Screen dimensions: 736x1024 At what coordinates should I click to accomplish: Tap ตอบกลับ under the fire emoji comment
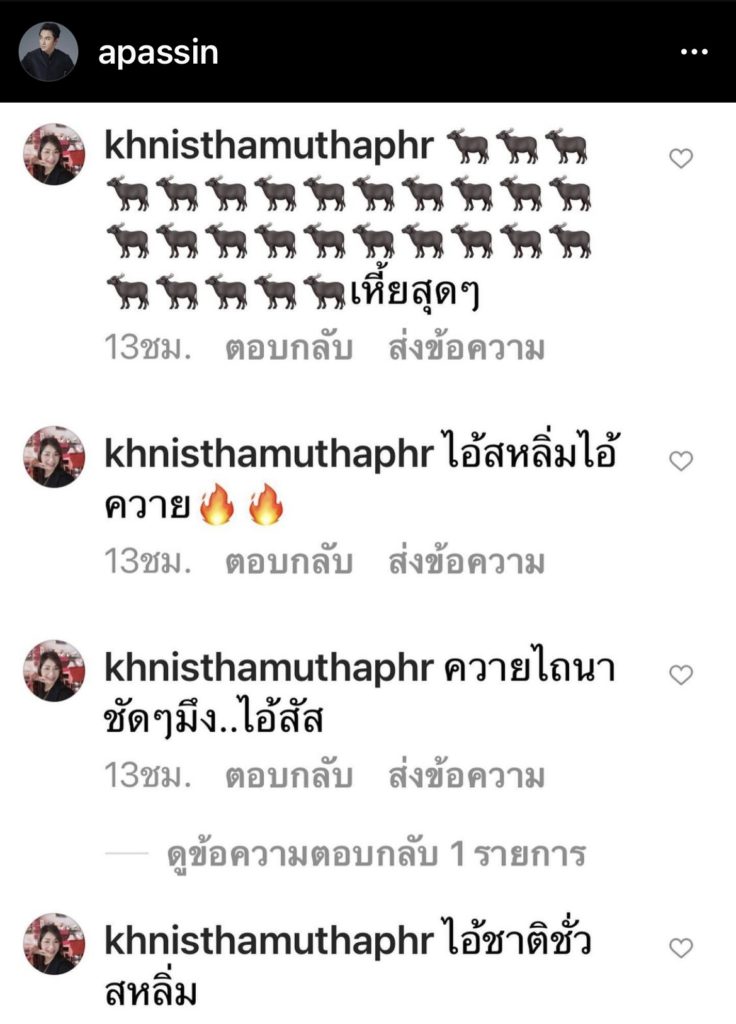(289, 562)
